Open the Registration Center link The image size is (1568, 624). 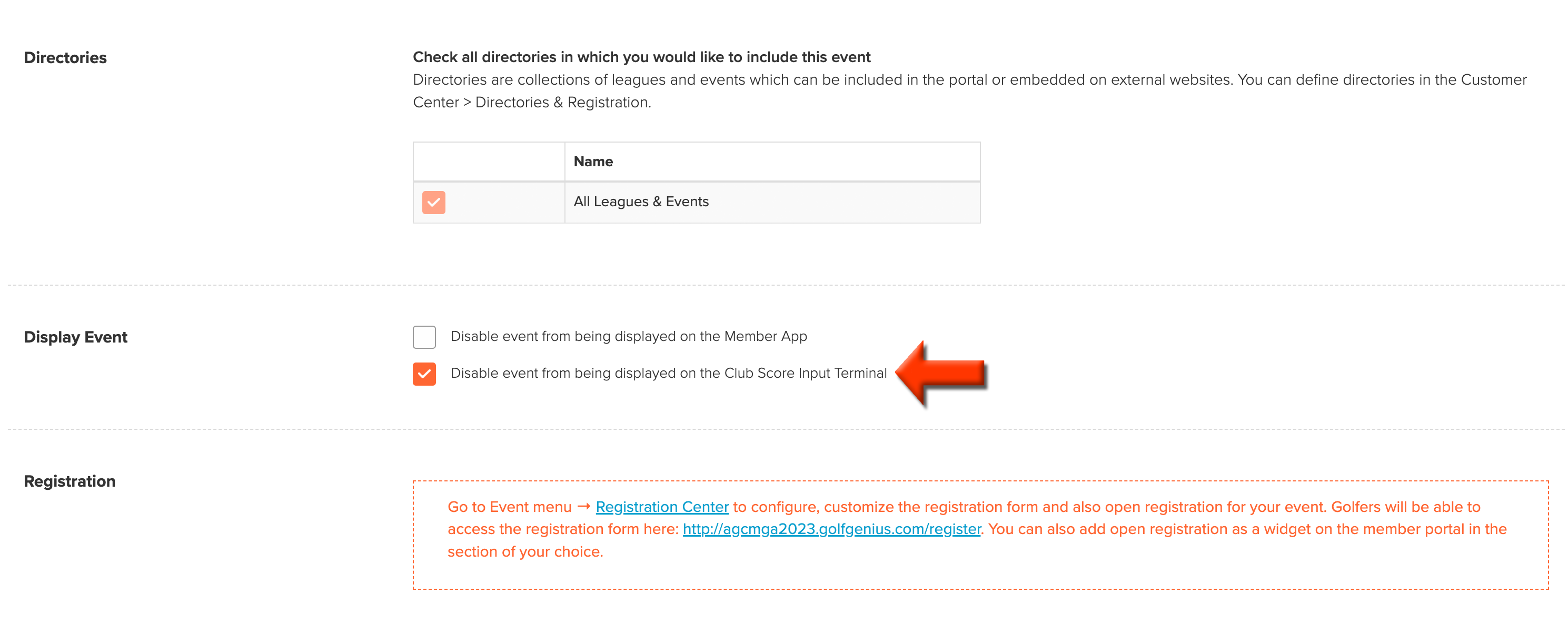click(x=662, y=507)
